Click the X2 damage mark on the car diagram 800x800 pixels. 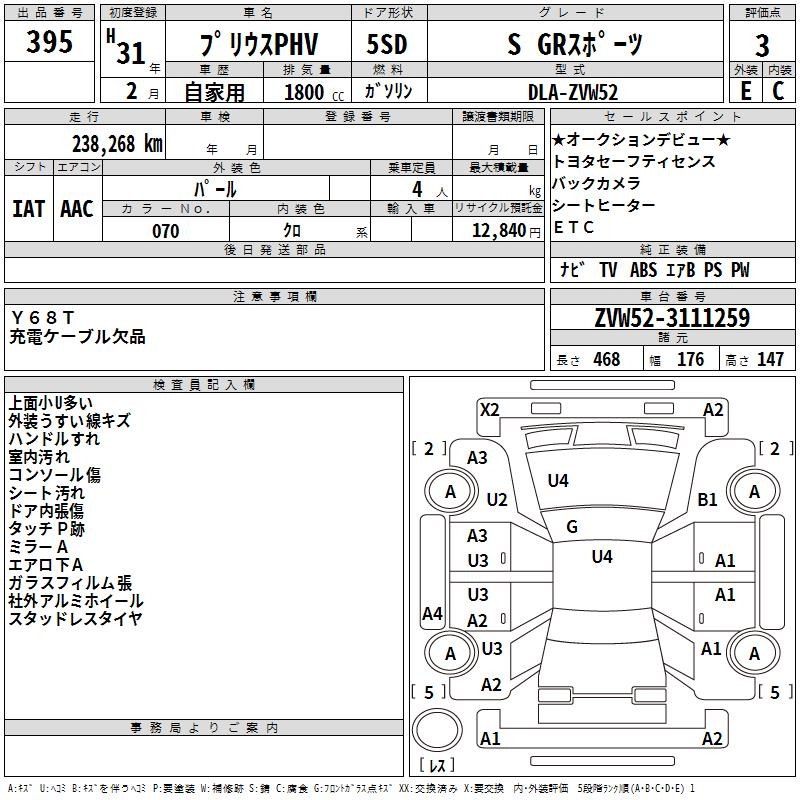(489, 409)
